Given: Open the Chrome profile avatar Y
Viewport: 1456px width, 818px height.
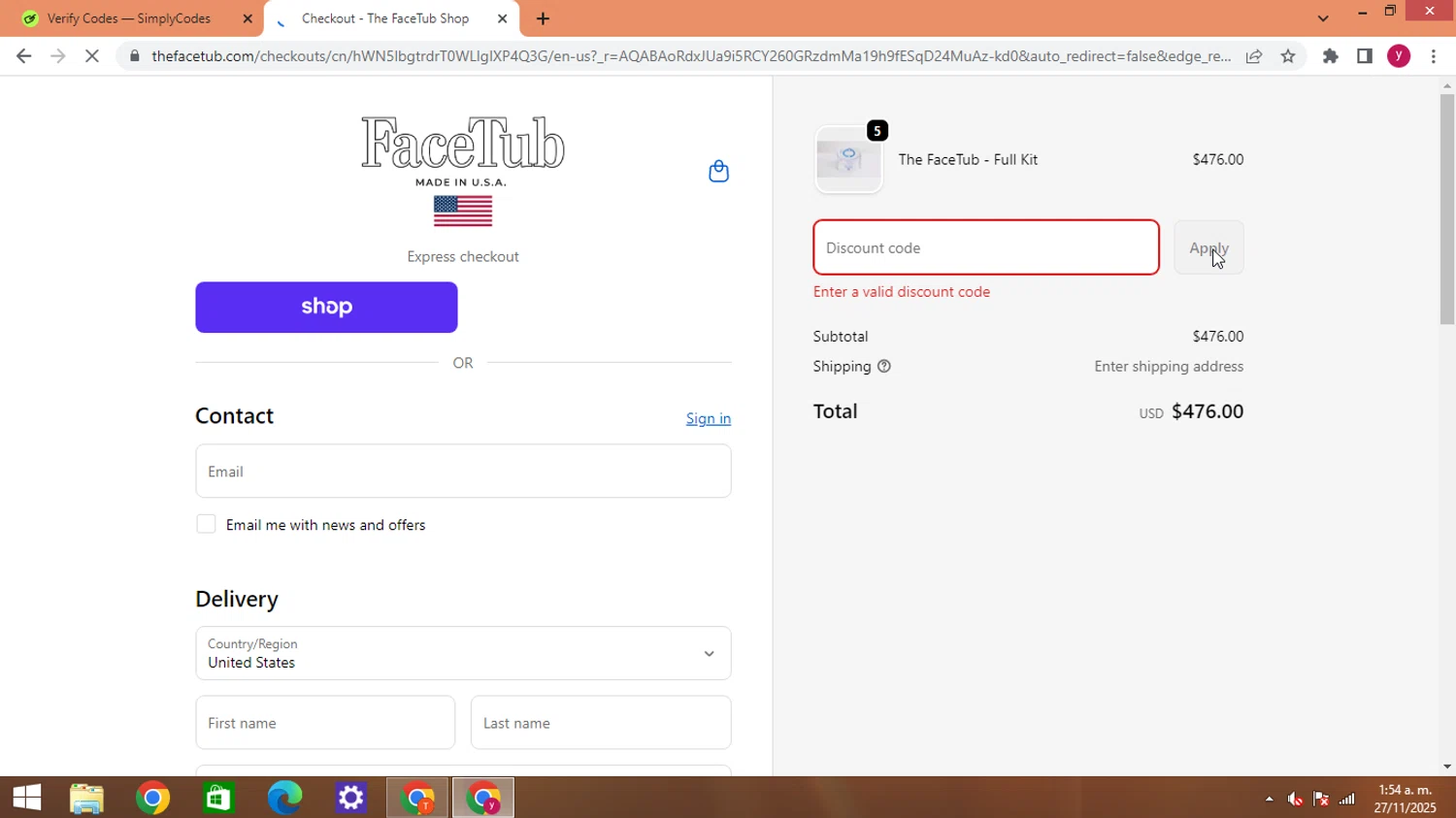Looking at the screenshot, I should point(1399,56).
